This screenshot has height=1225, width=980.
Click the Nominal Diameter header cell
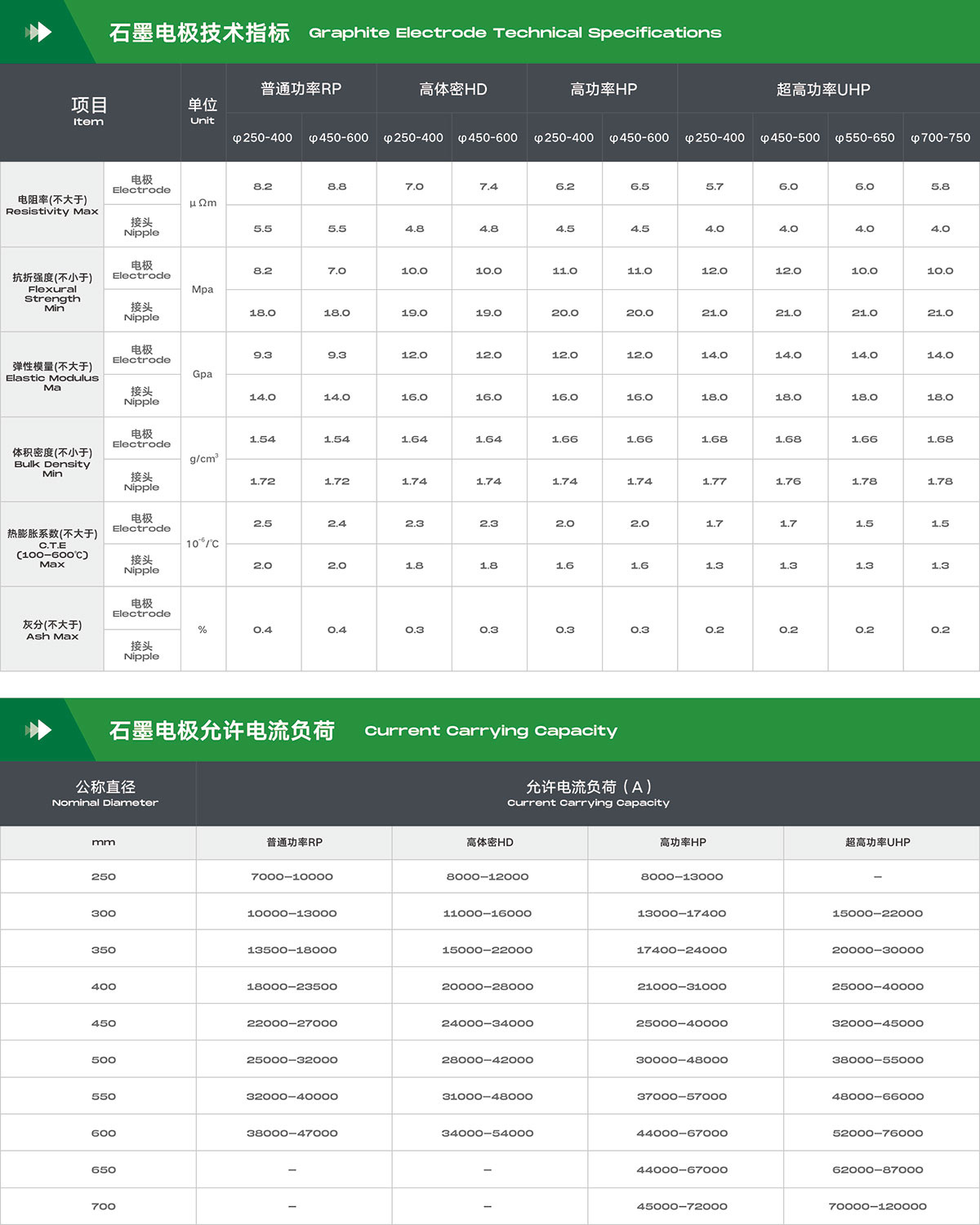pyautogui.click(x=105, y=793)
